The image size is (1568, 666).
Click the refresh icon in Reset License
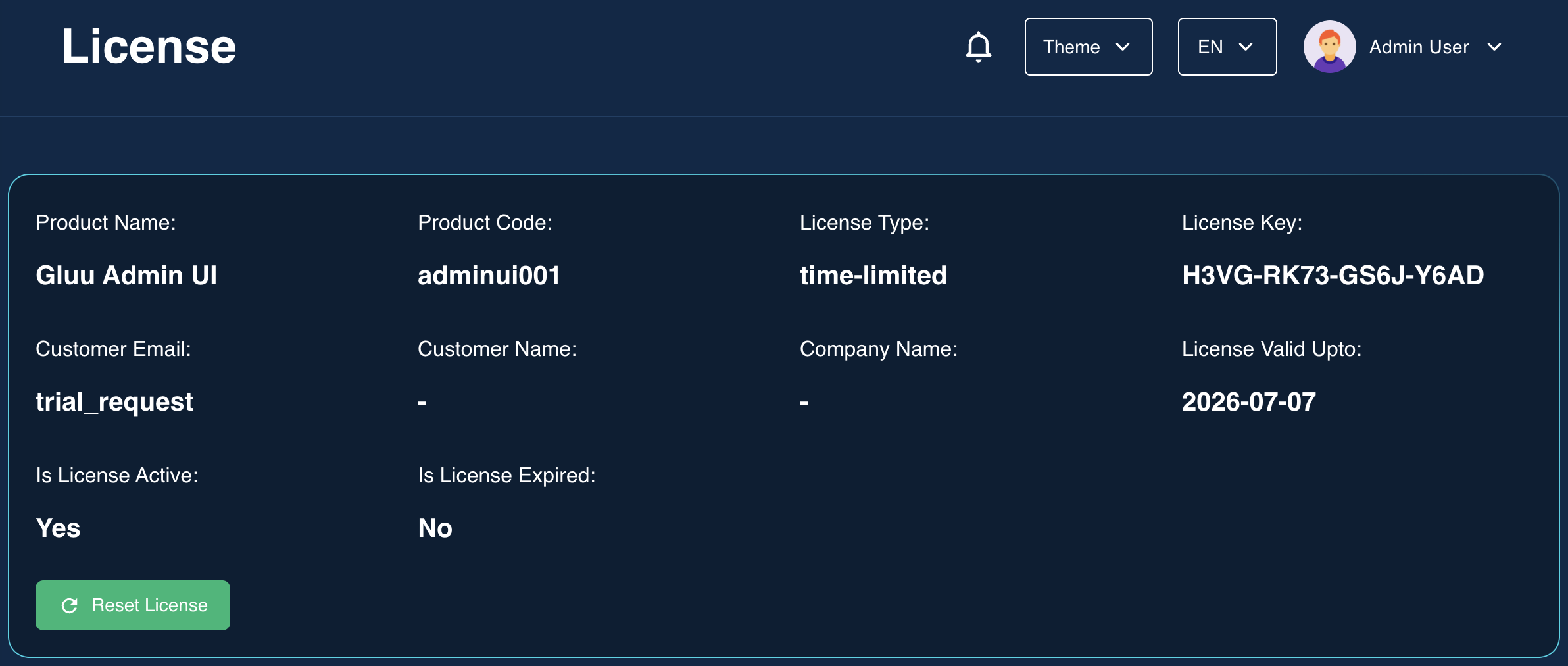click(x=70, y=605)
